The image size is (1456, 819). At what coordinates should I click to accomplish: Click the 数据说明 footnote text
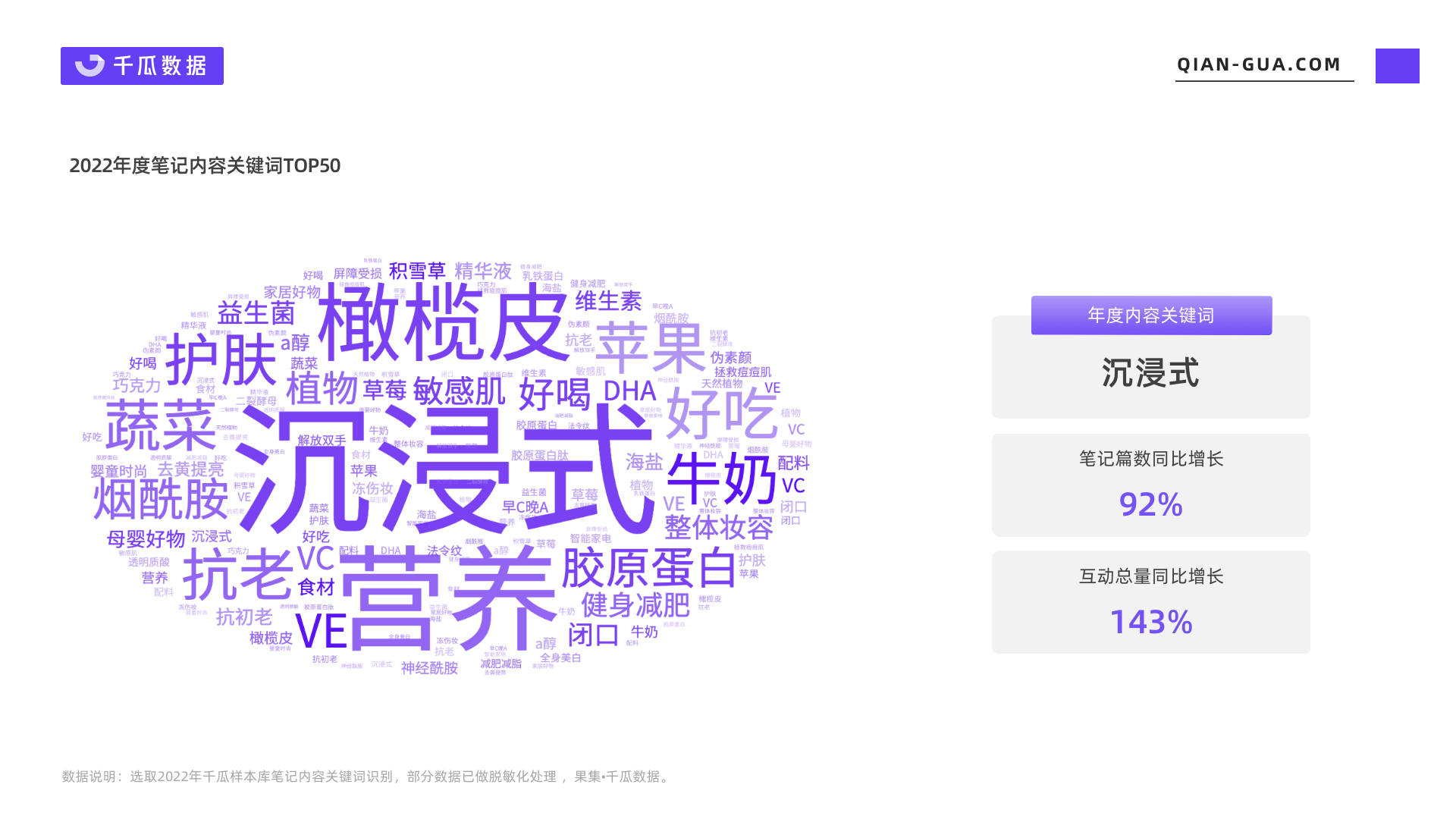[x=367, y=777]
